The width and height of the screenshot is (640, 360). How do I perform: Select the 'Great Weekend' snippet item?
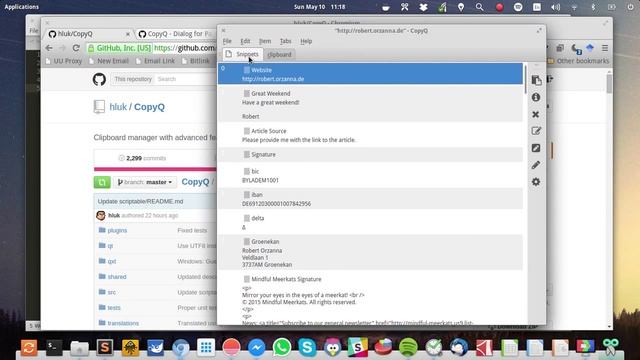[x=370, y=104]
